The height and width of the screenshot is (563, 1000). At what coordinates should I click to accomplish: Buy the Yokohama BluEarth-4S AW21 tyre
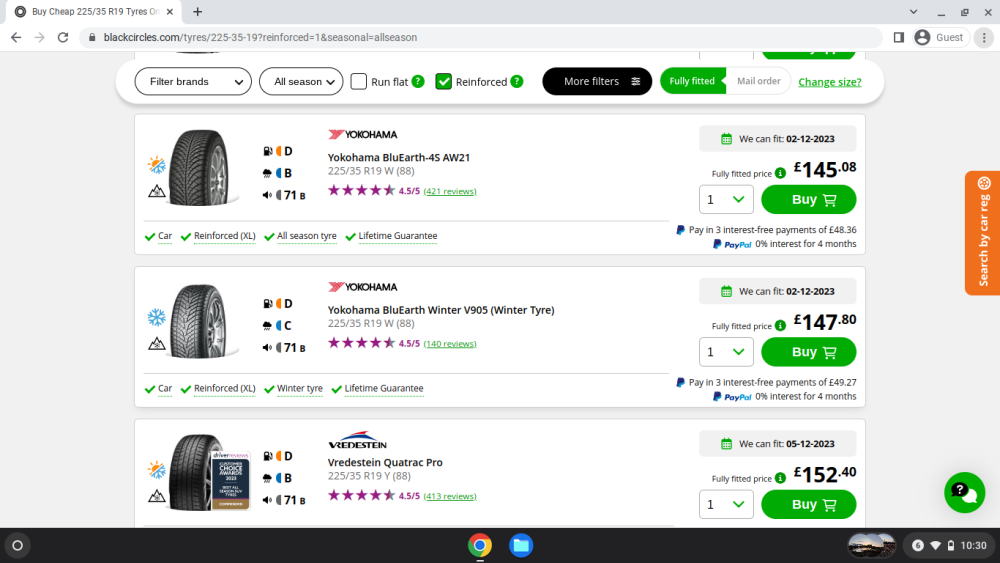tap(809, 200)
